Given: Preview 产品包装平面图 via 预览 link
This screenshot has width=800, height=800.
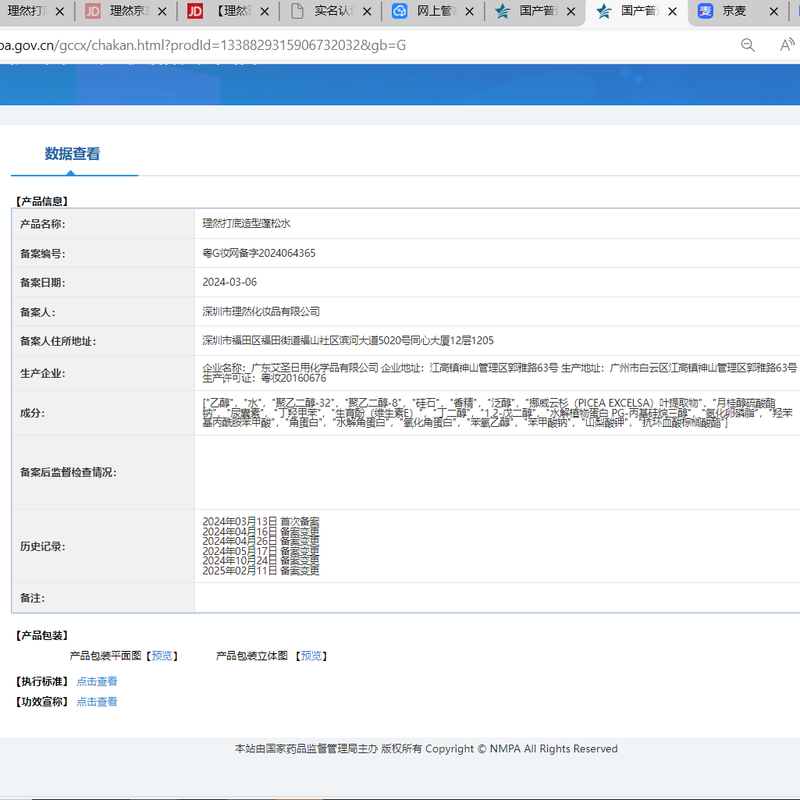Looking at the screenshot, I should coord(162,656).
